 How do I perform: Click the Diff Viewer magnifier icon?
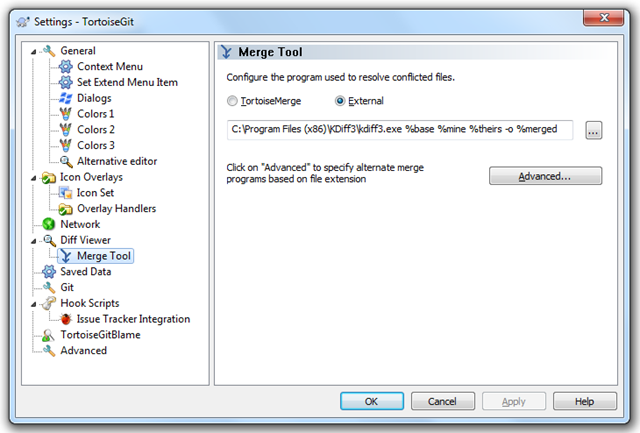point(49,240)
